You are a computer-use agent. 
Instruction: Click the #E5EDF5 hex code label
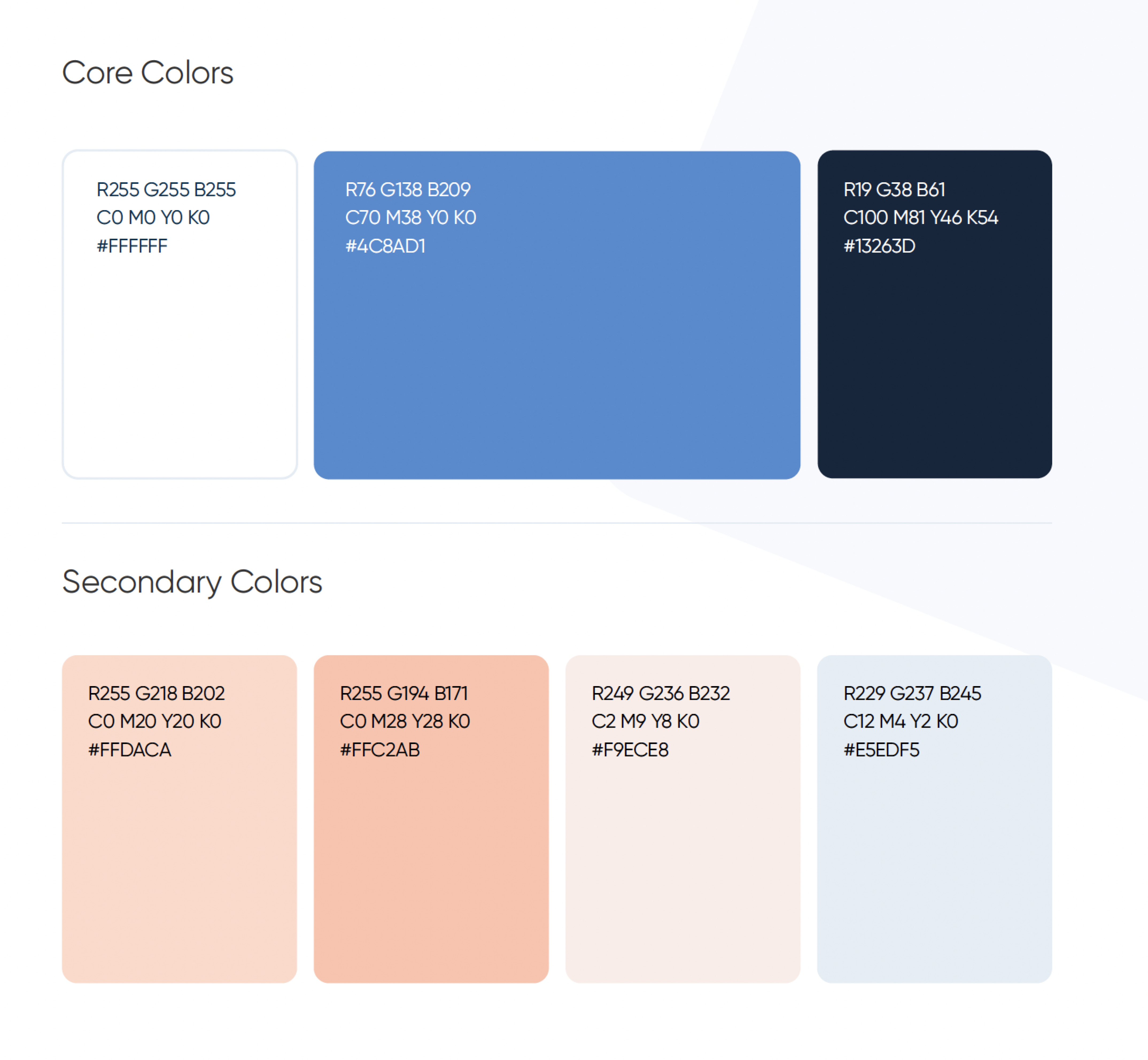pos(881,750)
